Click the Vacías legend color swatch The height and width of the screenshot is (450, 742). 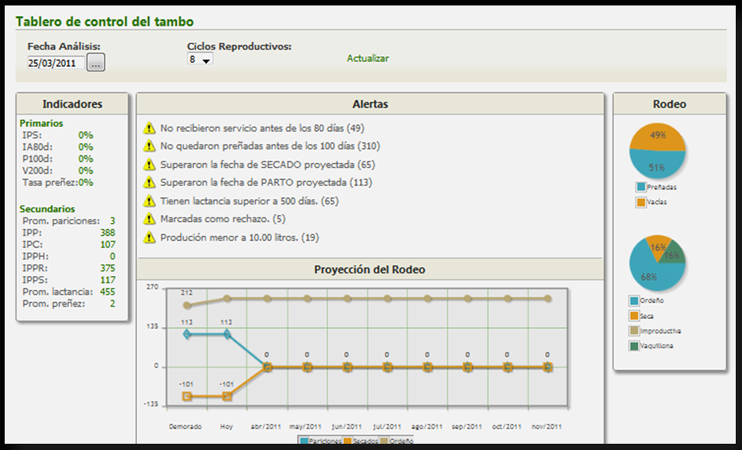[x=640, y=203]
